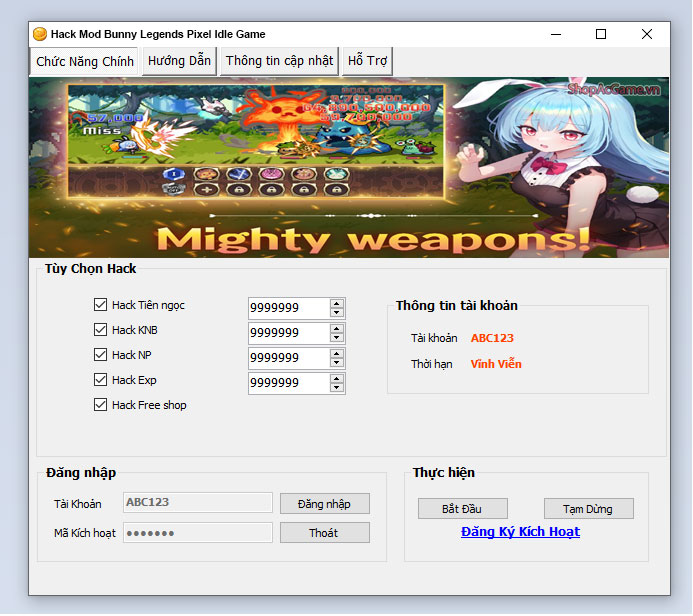
Task: Open the Hướng Dẫn tab
Action: 179,61
